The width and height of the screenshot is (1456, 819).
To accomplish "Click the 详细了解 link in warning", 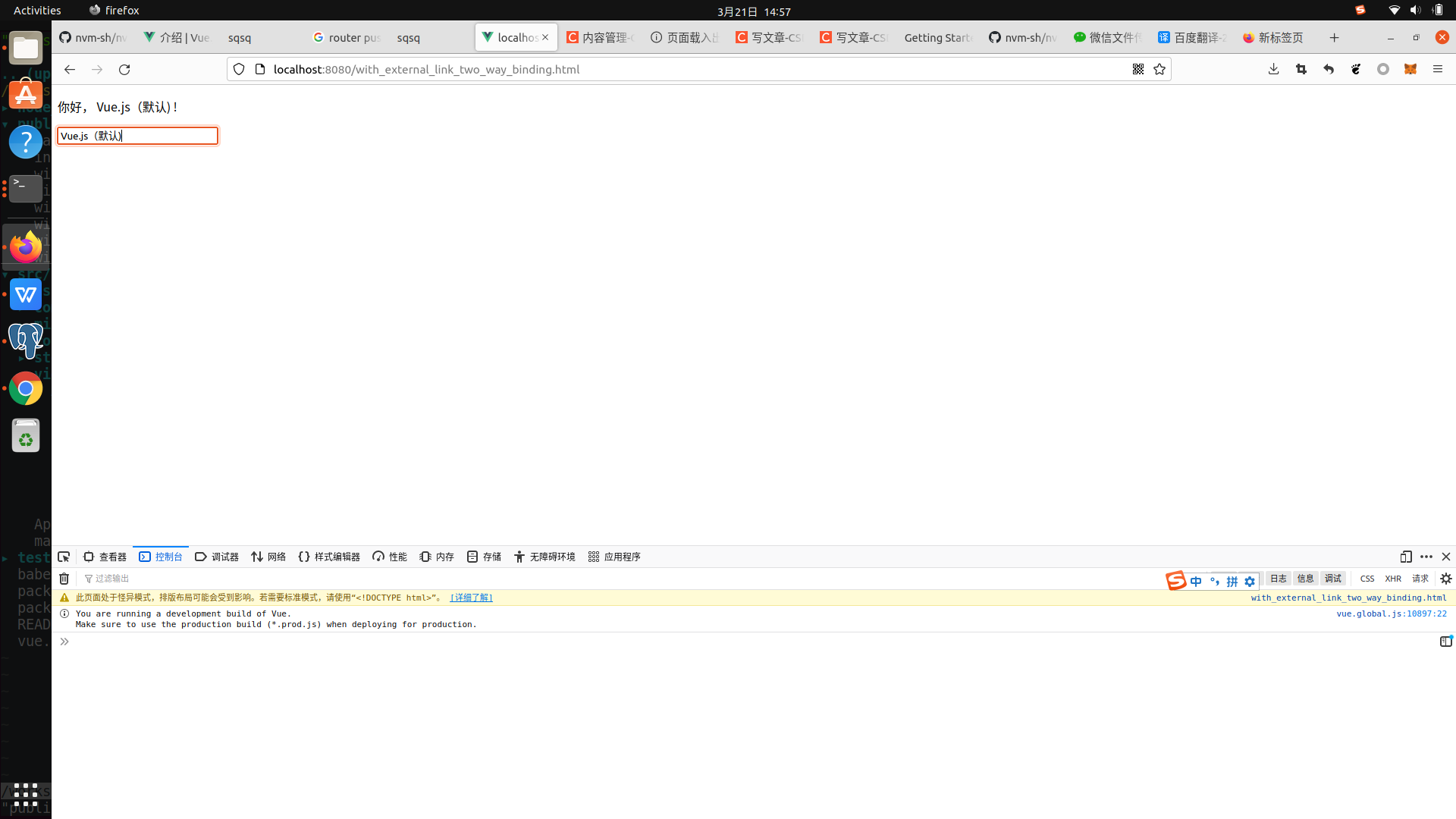I will click(x=471, y=598).
